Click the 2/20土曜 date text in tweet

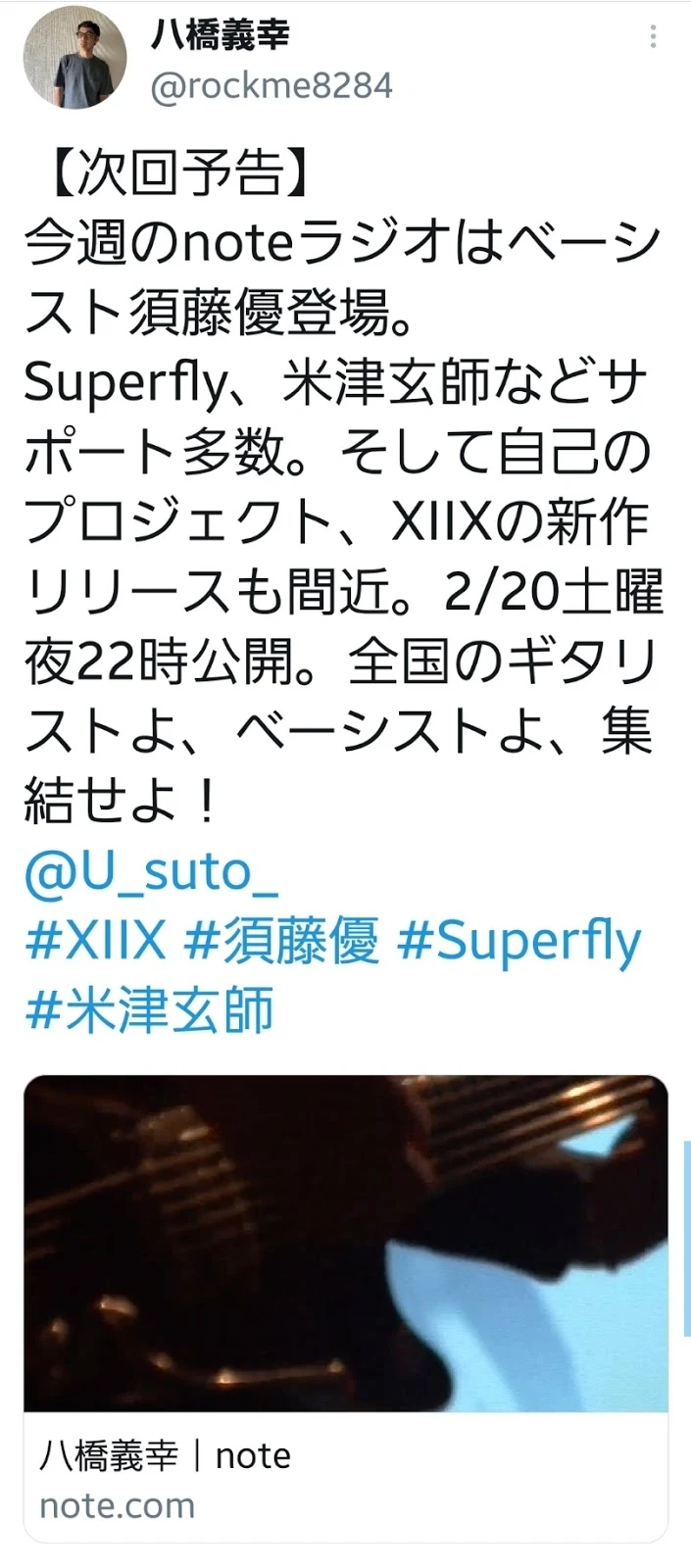coord(554,591)
